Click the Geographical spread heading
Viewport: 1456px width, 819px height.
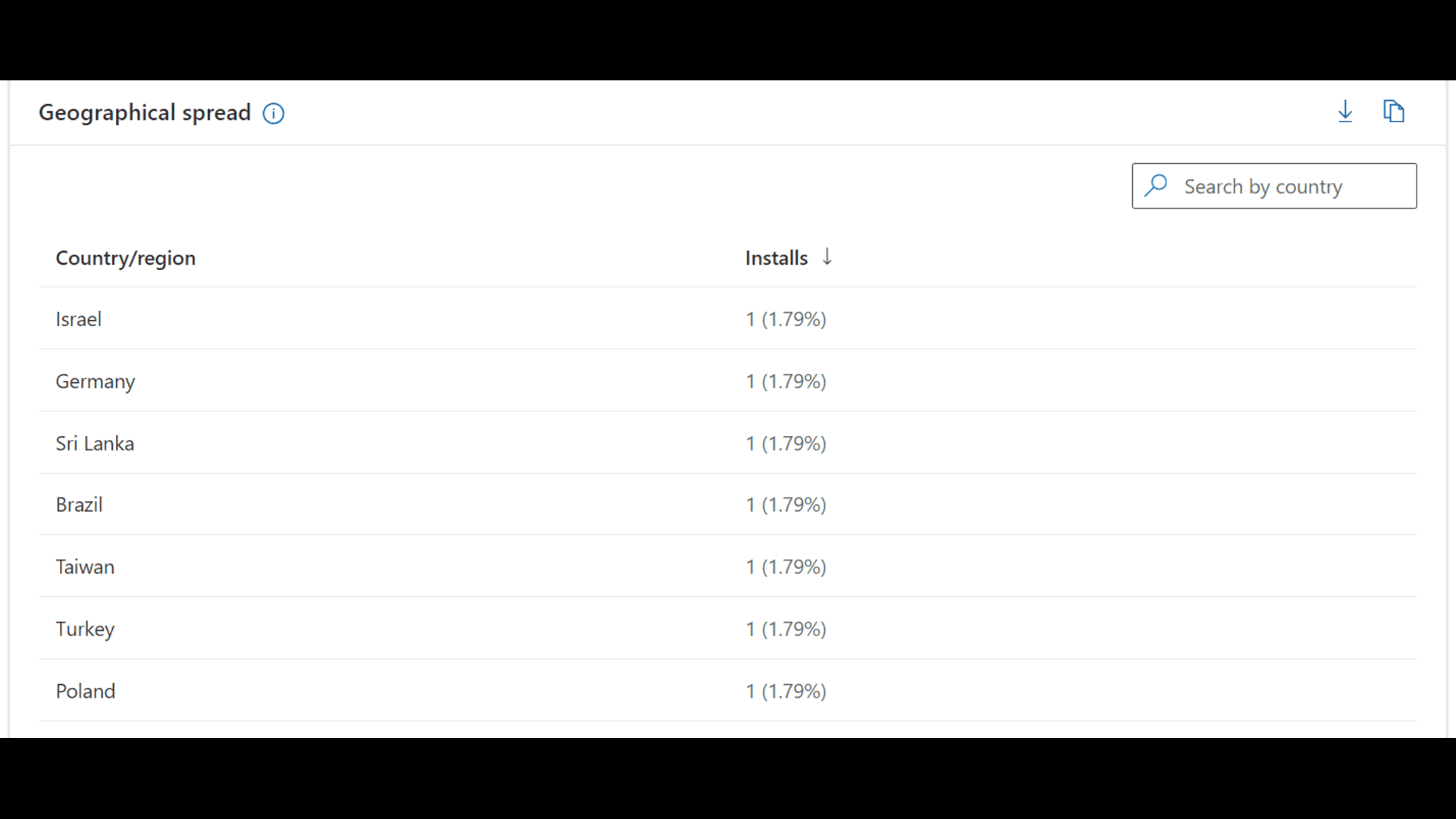tap(145, 113)
